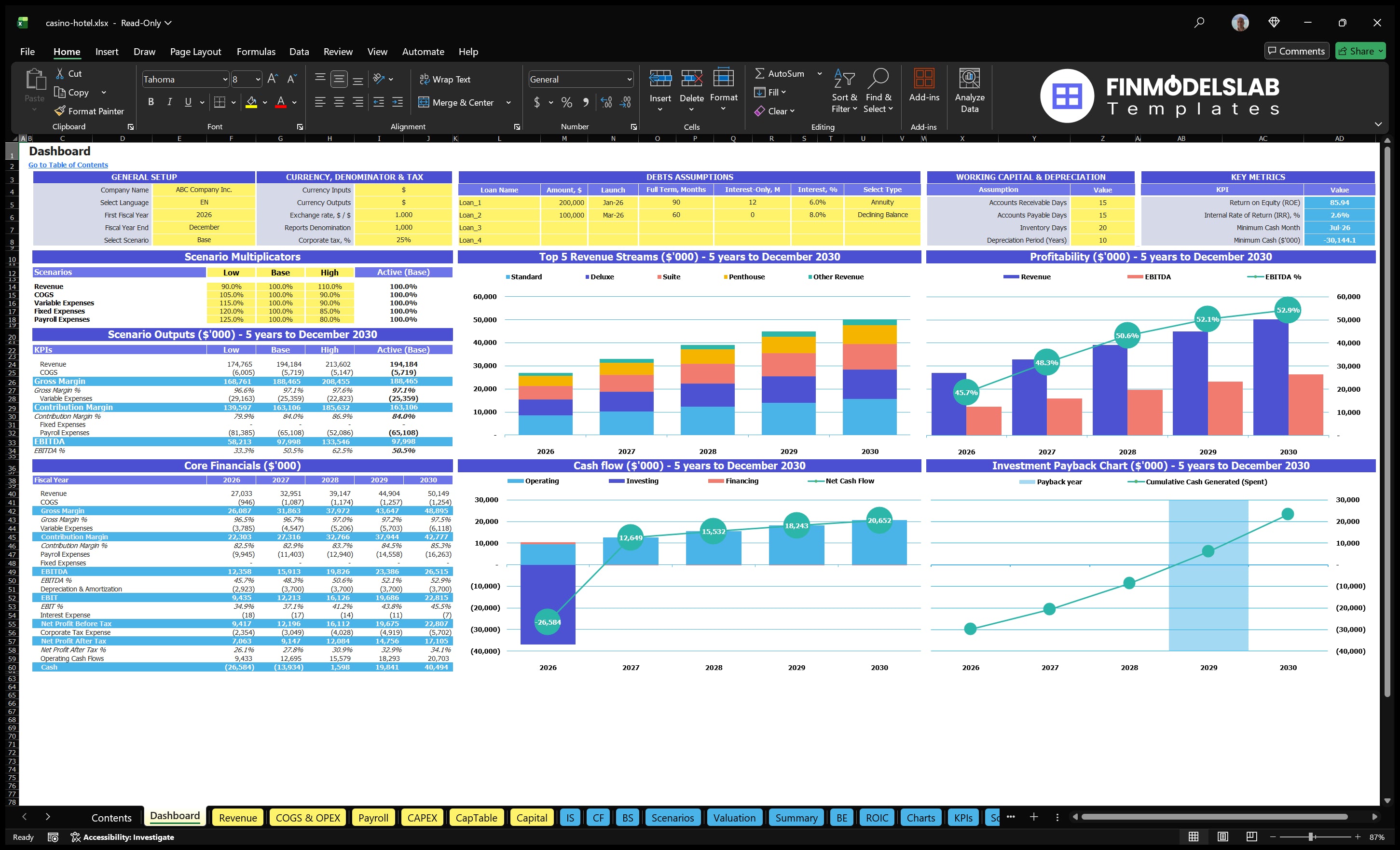Click the AutoSum icon
1400x850 pixels.
point(761,73)
